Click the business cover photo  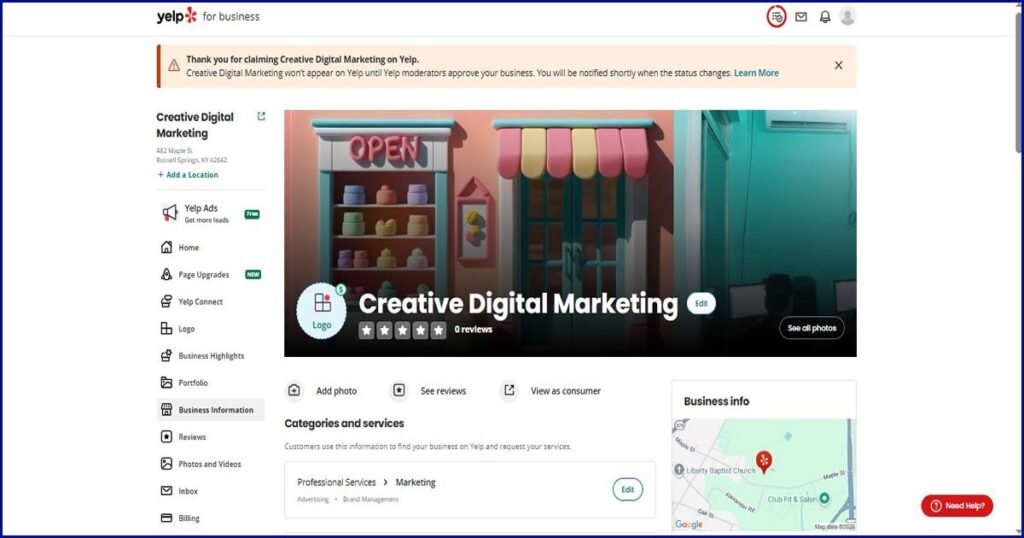(x=570, y=233)
